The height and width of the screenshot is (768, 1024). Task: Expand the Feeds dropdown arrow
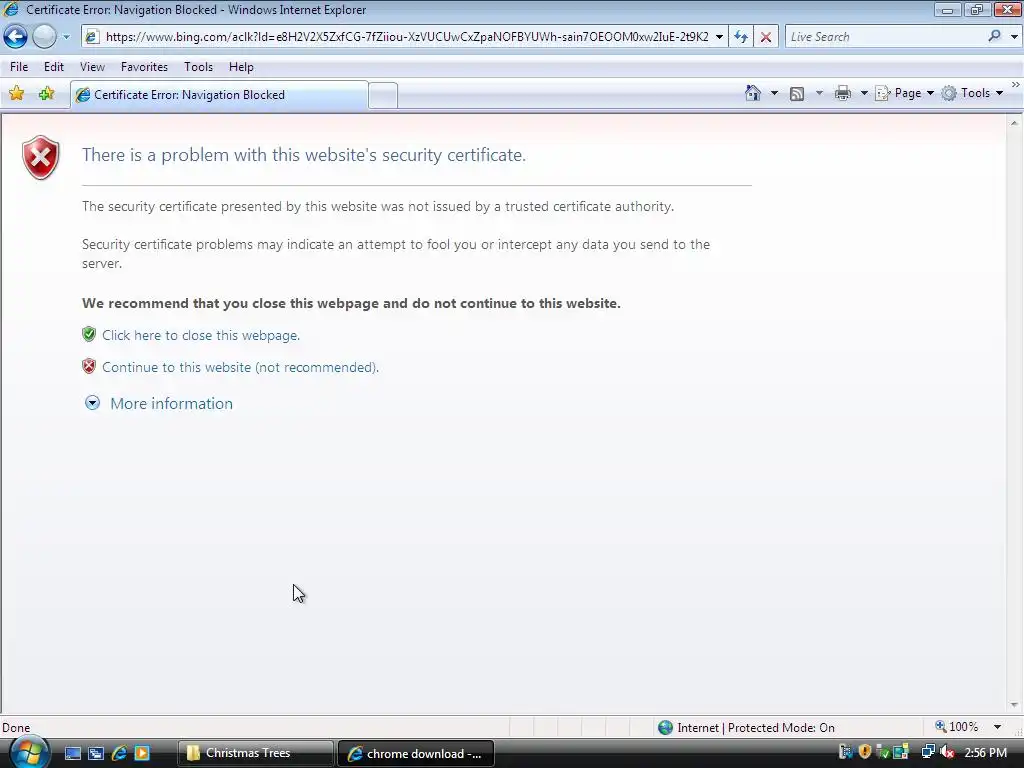pyautogui.click(x=818, y=93)
